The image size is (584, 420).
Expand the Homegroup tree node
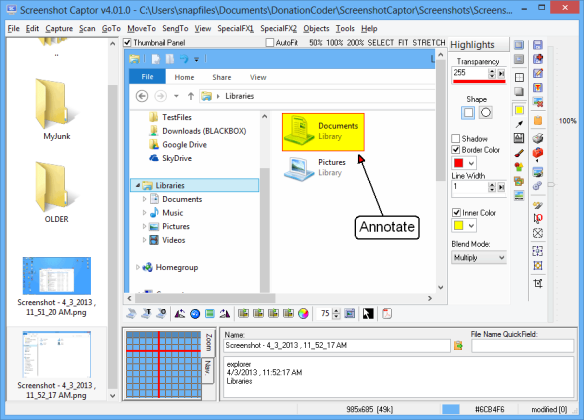click(137, 267)
